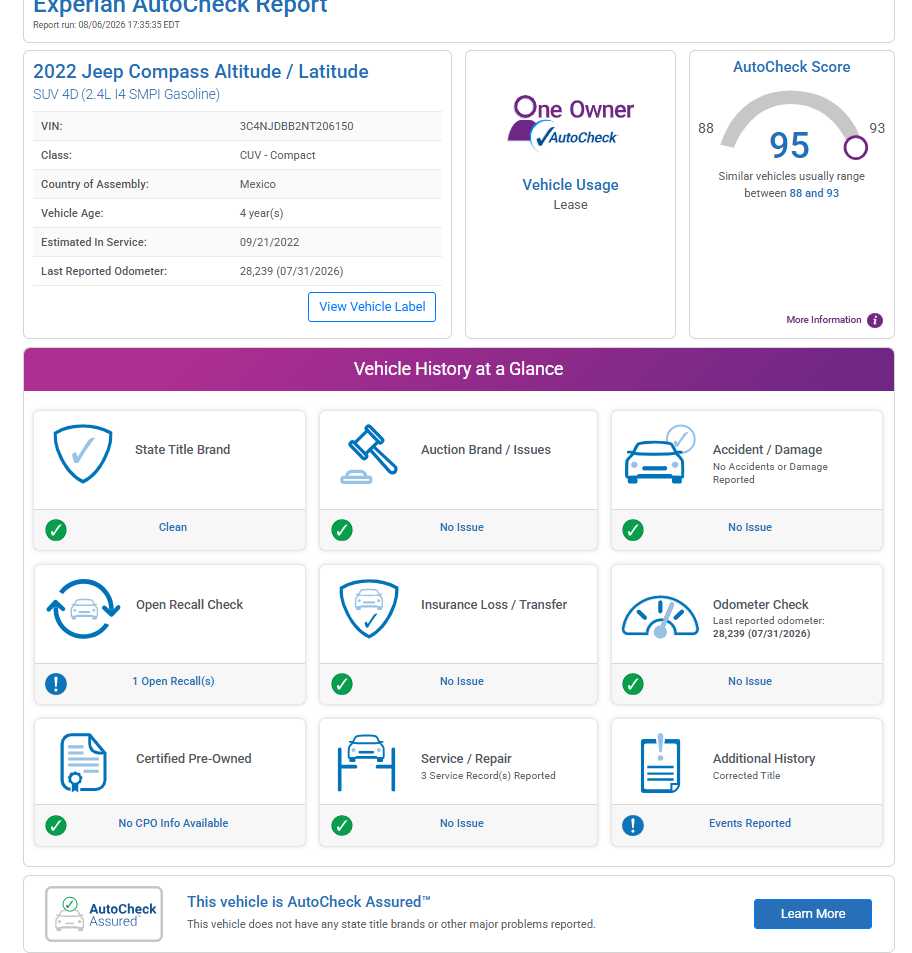
Task: Click green check in Auction Brand card
Action: [341, 529]
